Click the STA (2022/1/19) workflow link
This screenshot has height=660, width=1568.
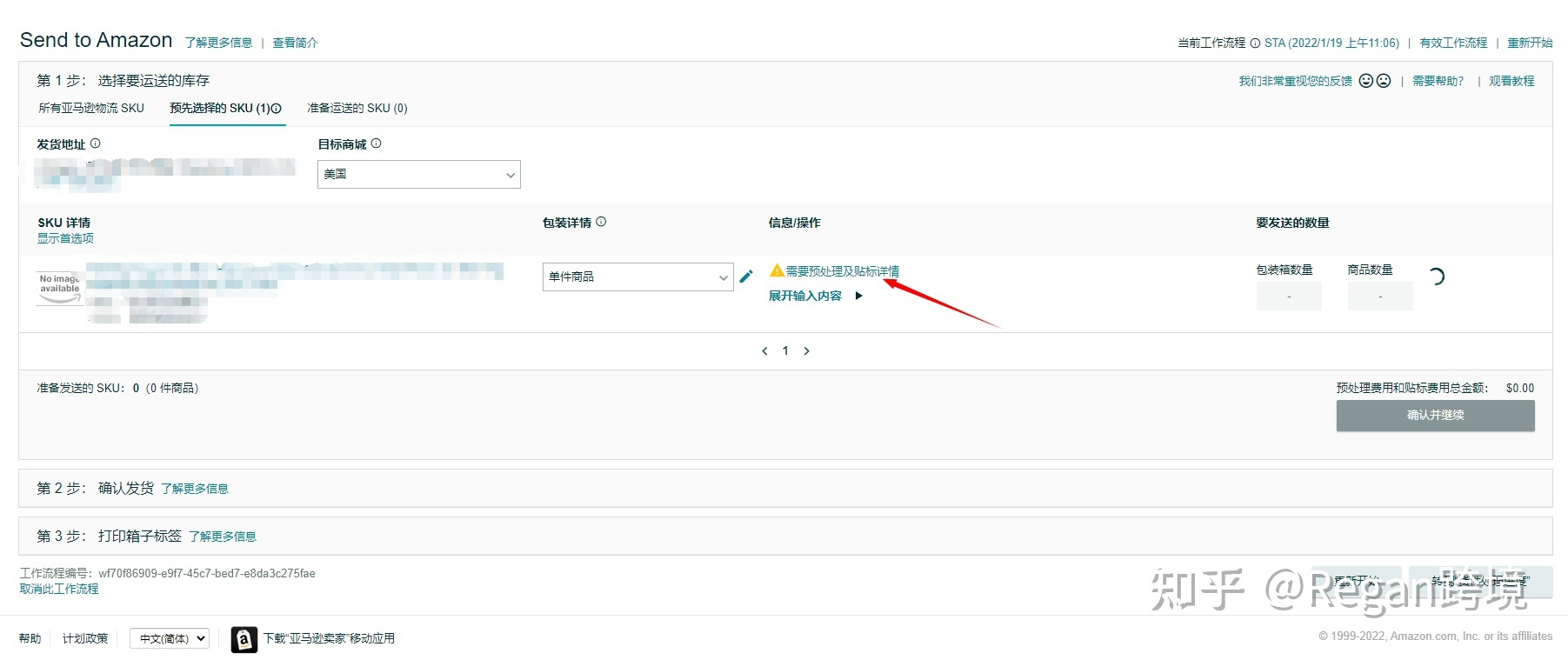tap(1332, 43)
